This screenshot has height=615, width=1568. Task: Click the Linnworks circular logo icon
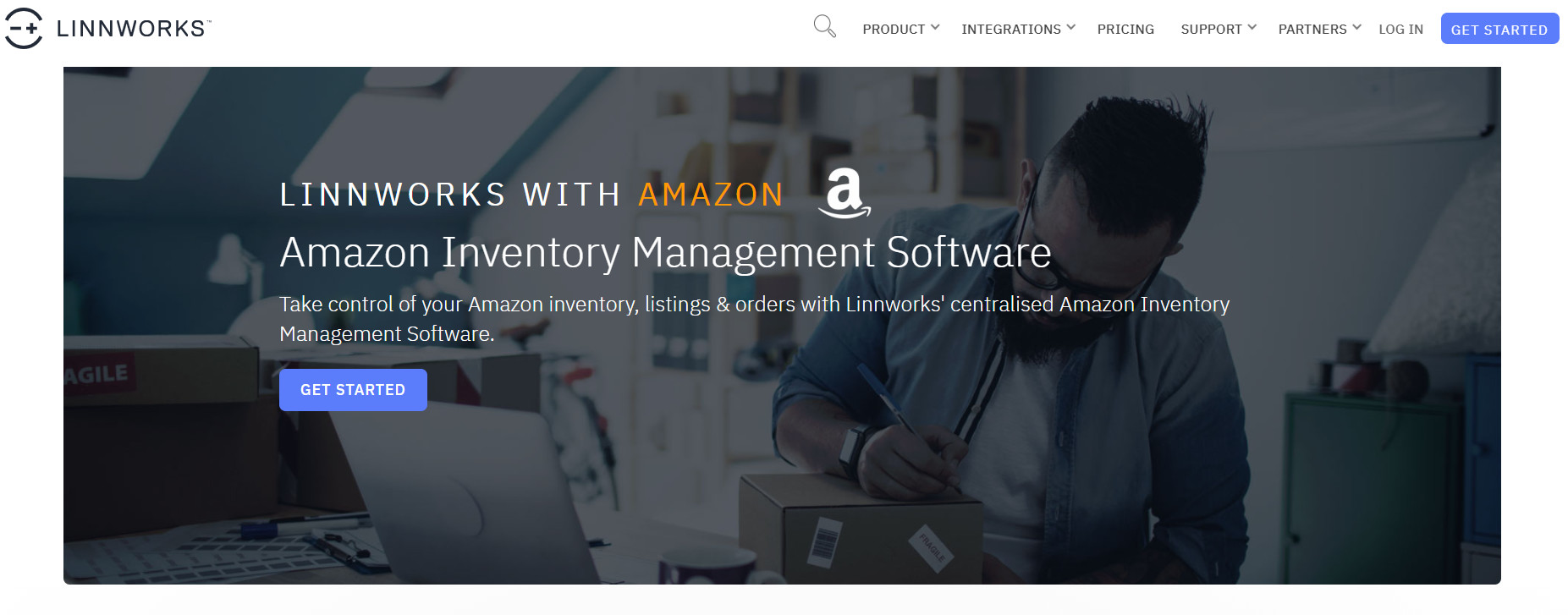(24, 29)
